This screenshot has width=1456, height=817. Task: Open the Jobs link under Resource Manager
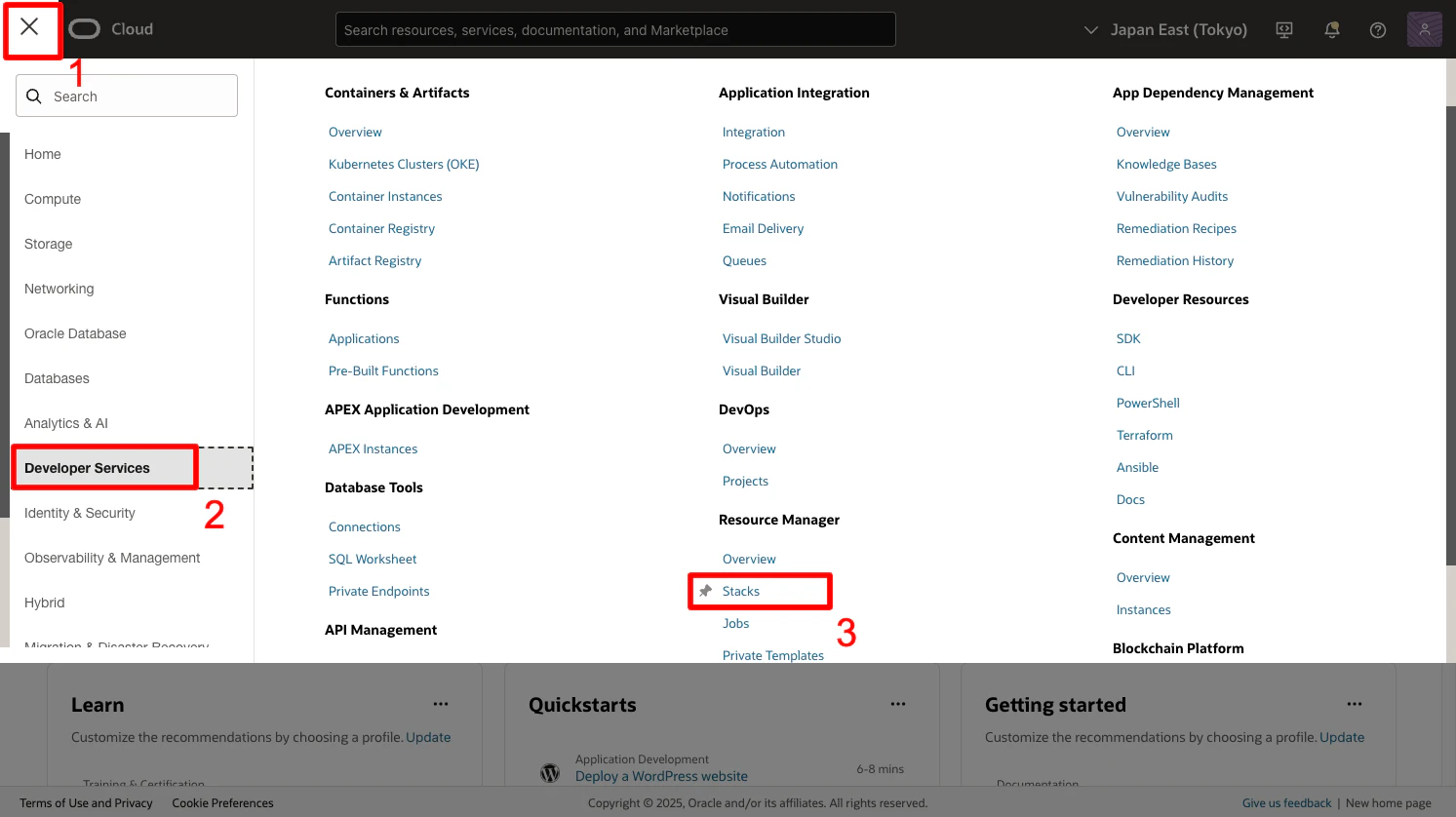736,623
